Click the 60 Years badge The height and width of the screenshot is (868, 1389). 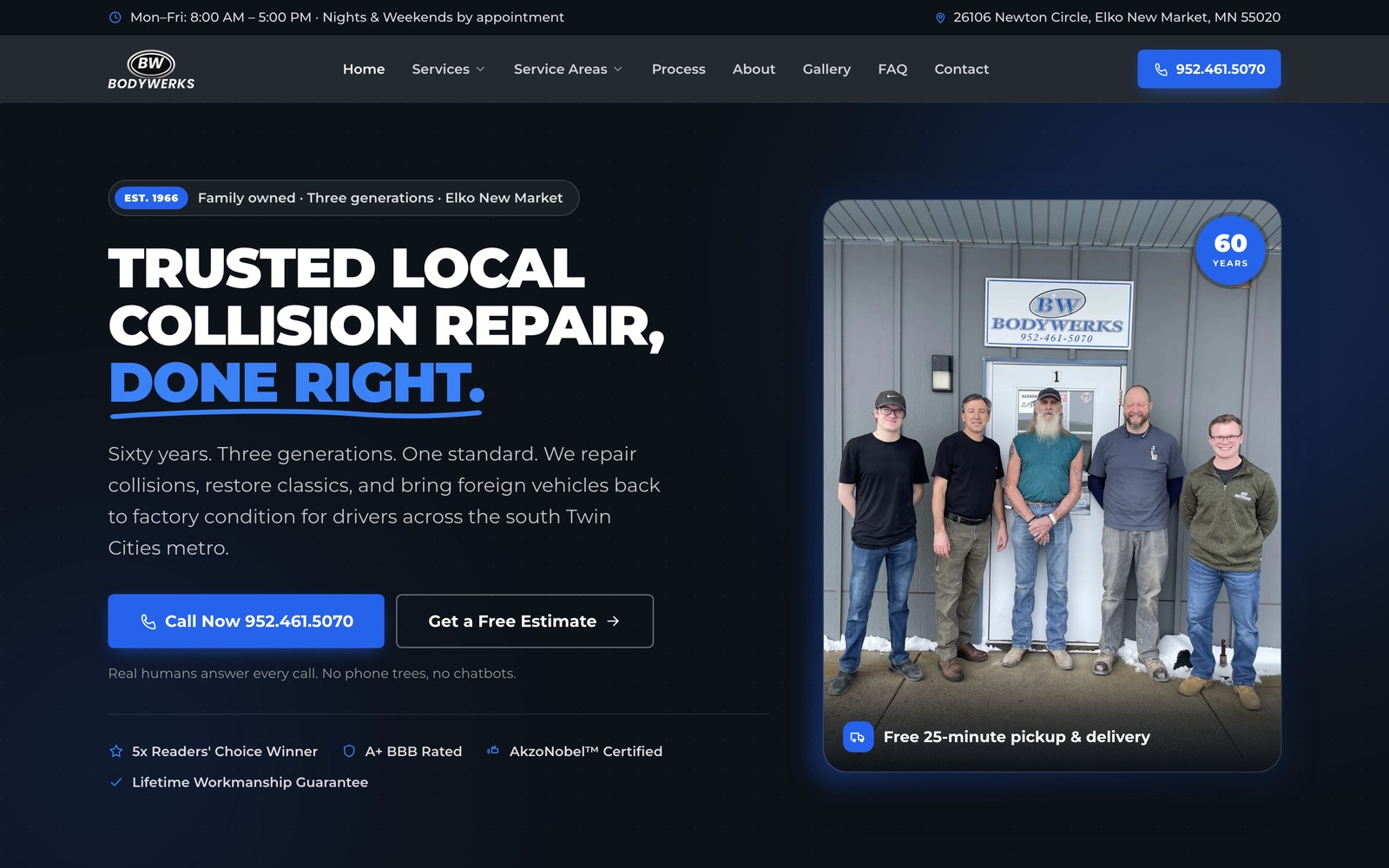pos(1230,250)
